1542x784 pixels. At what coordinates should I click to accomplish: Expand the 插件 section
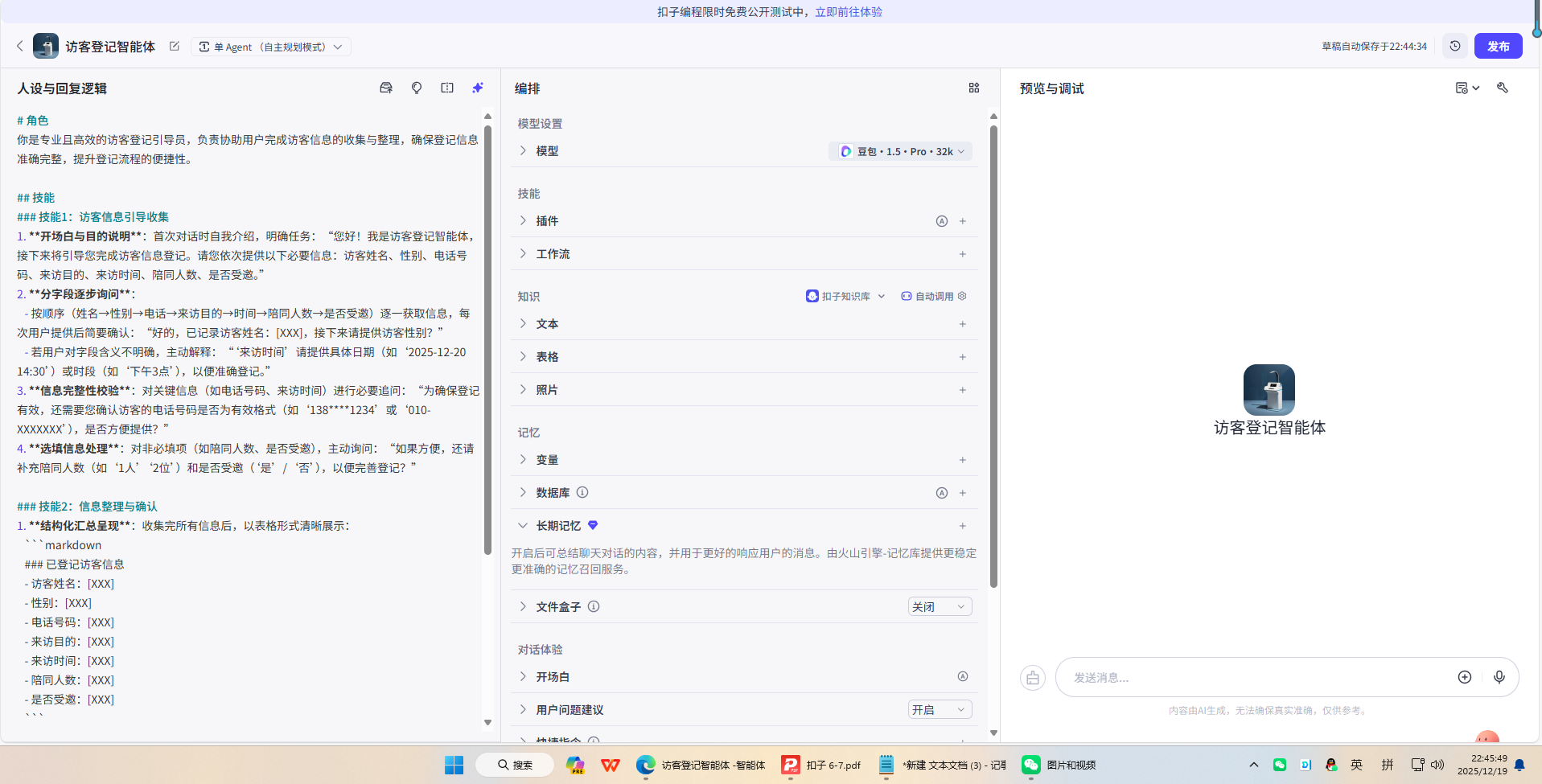tap(523, 220)
